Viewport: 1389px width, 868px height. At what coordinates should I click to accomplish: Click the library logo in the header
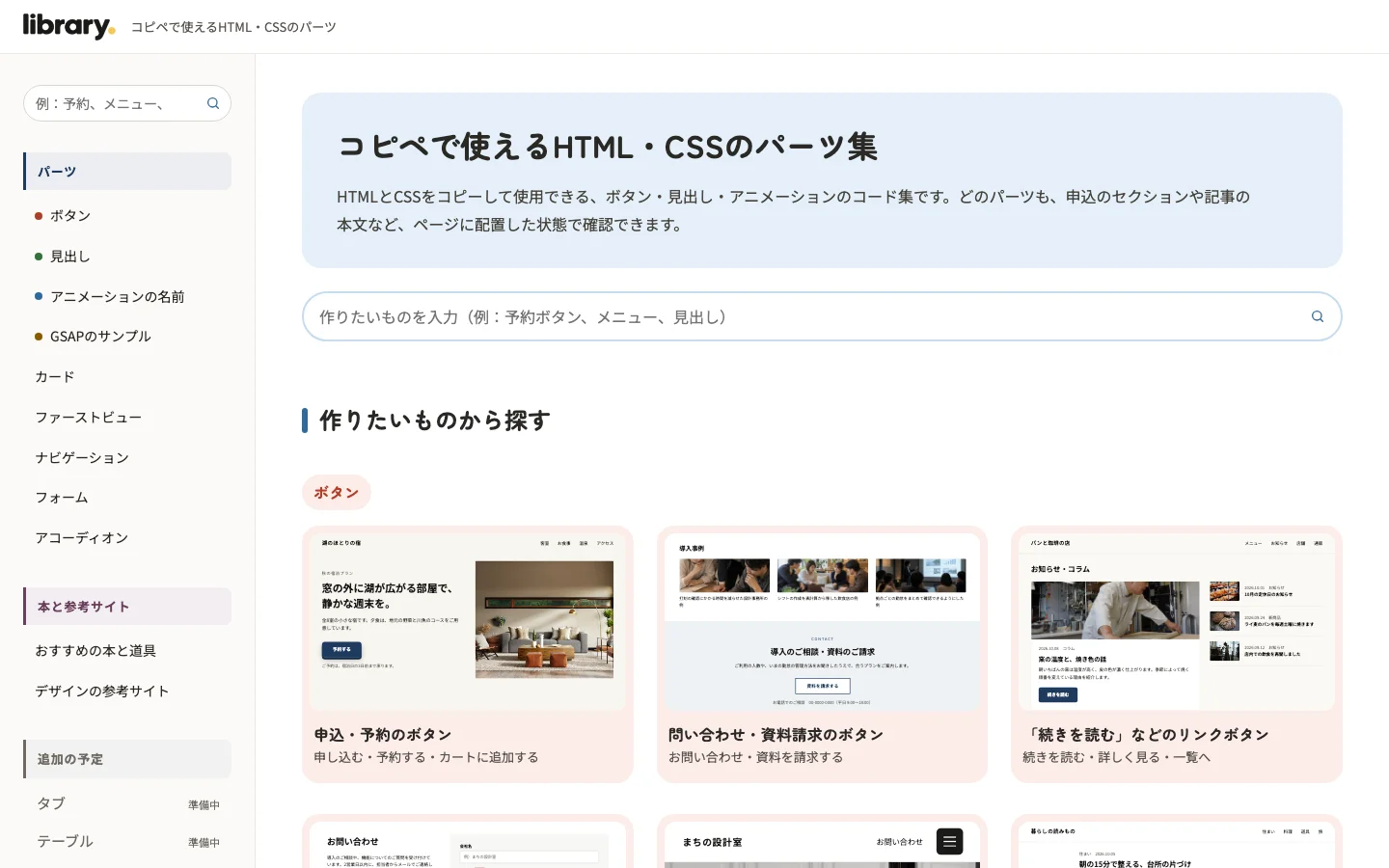coord(68,26)
